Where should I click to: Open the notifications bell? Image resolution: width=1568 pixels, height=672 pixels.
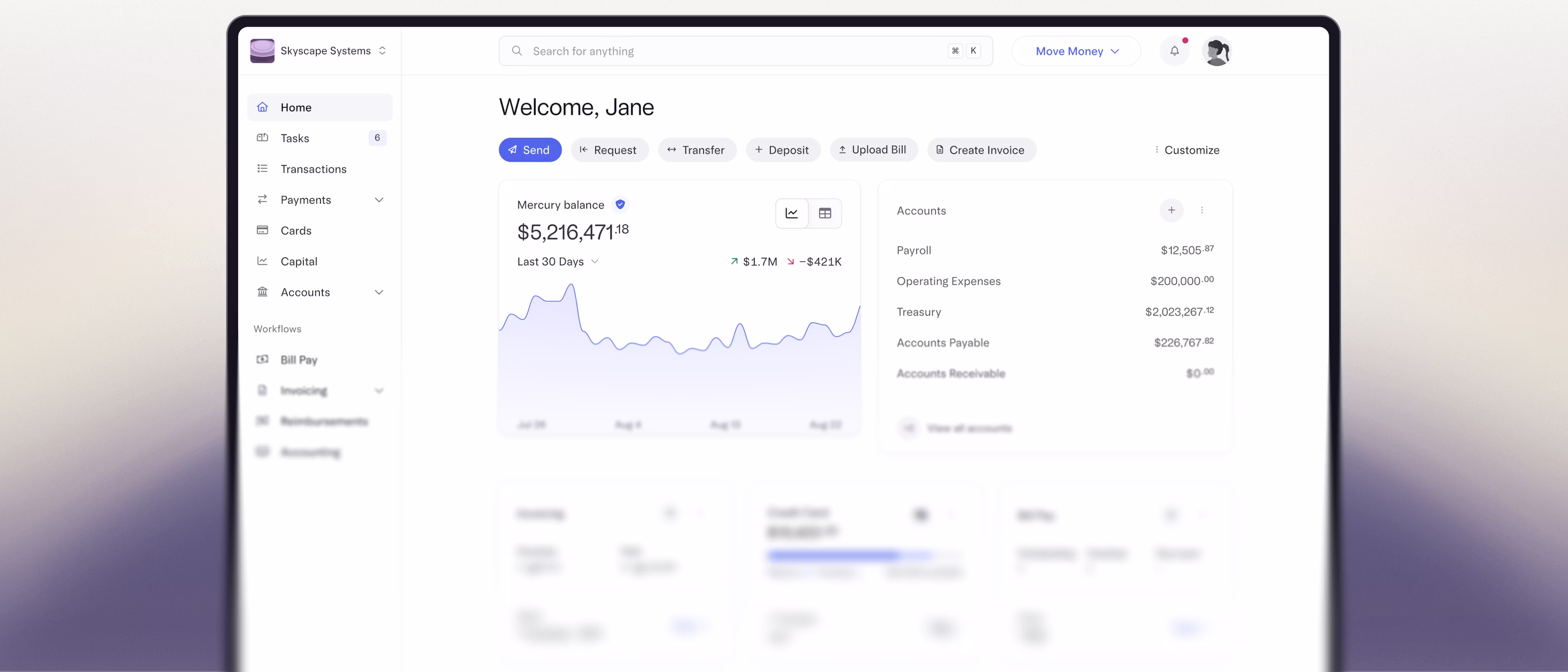[x=1175, y=51]
